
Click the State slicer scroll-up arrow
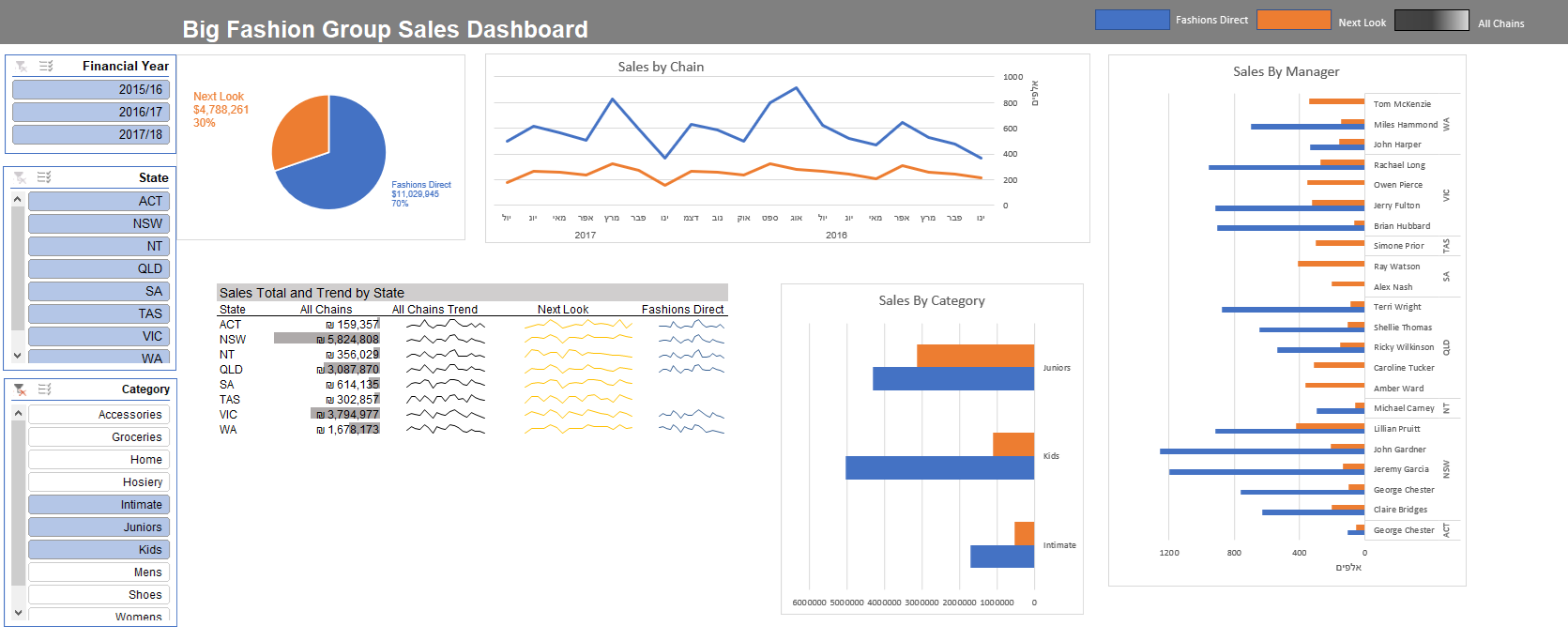click(17, 199)
